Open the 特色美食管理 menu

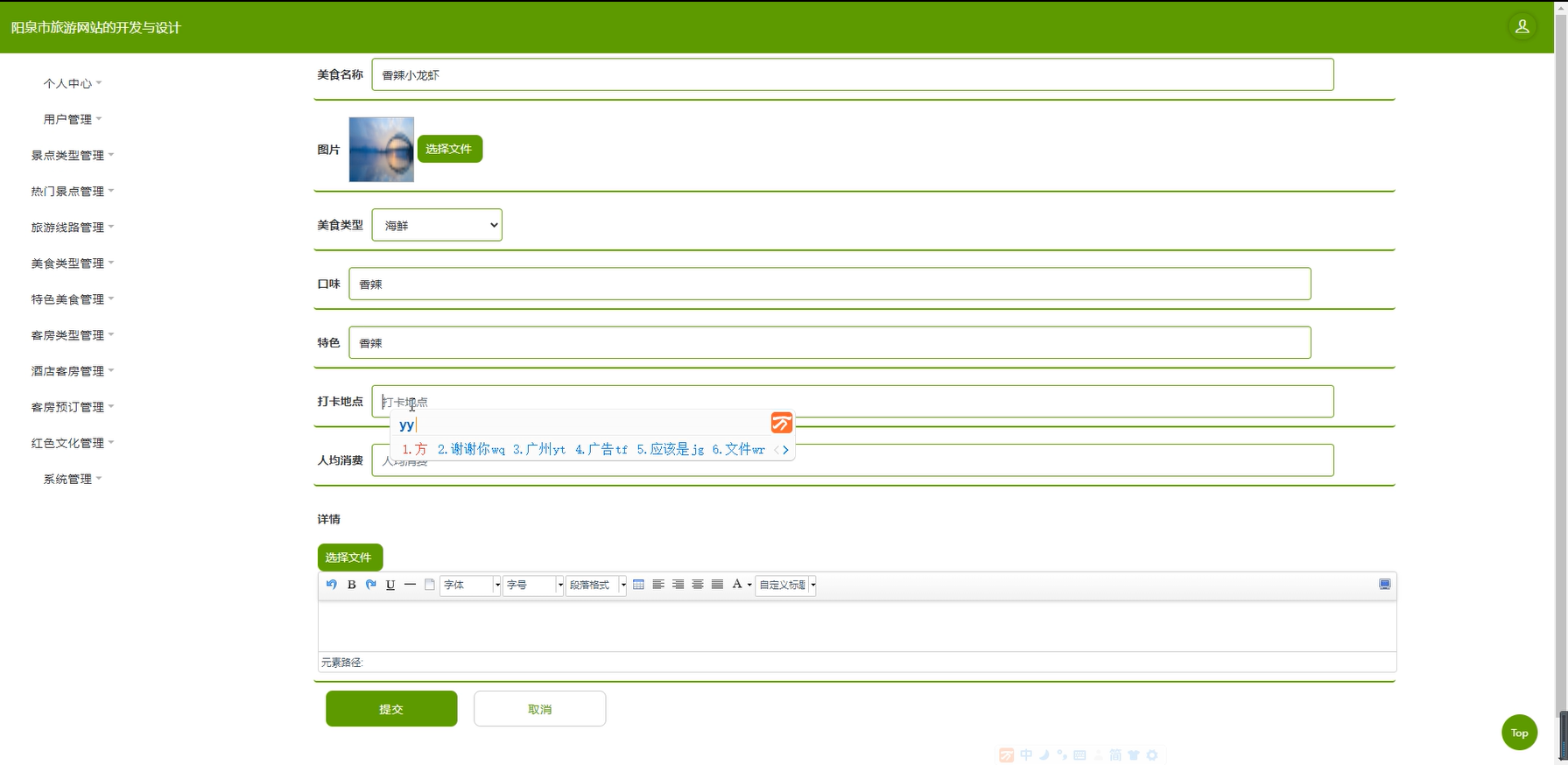73,298
